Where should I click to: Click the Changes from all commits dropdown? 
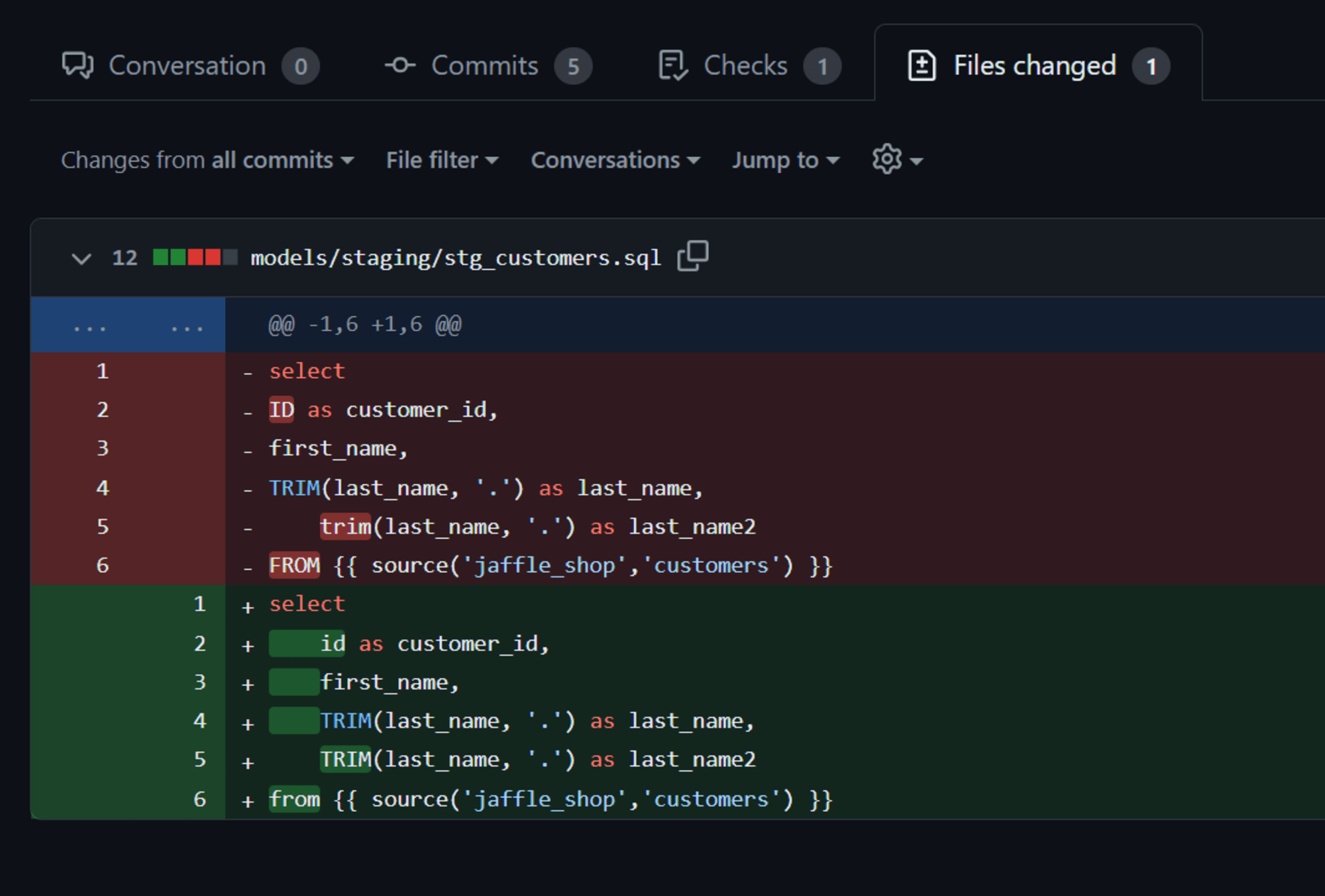pyautogui.click(x=205, y=160)
